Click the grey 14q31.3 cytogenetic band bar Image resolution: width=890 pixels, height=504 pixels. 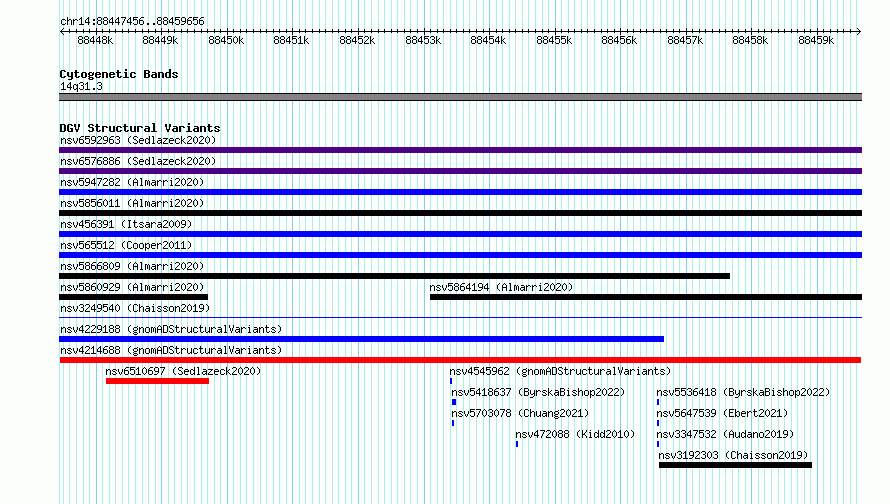pyautogui.click(x=460, y=97)
